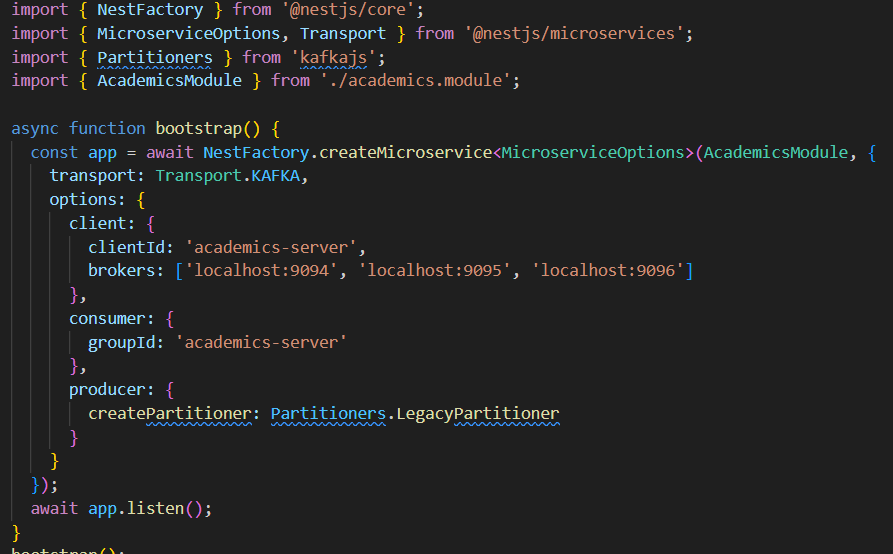Click app in the await app.listen line
Image resolution: width=893 pixels, height=554 pixels.
click(102, 508)
